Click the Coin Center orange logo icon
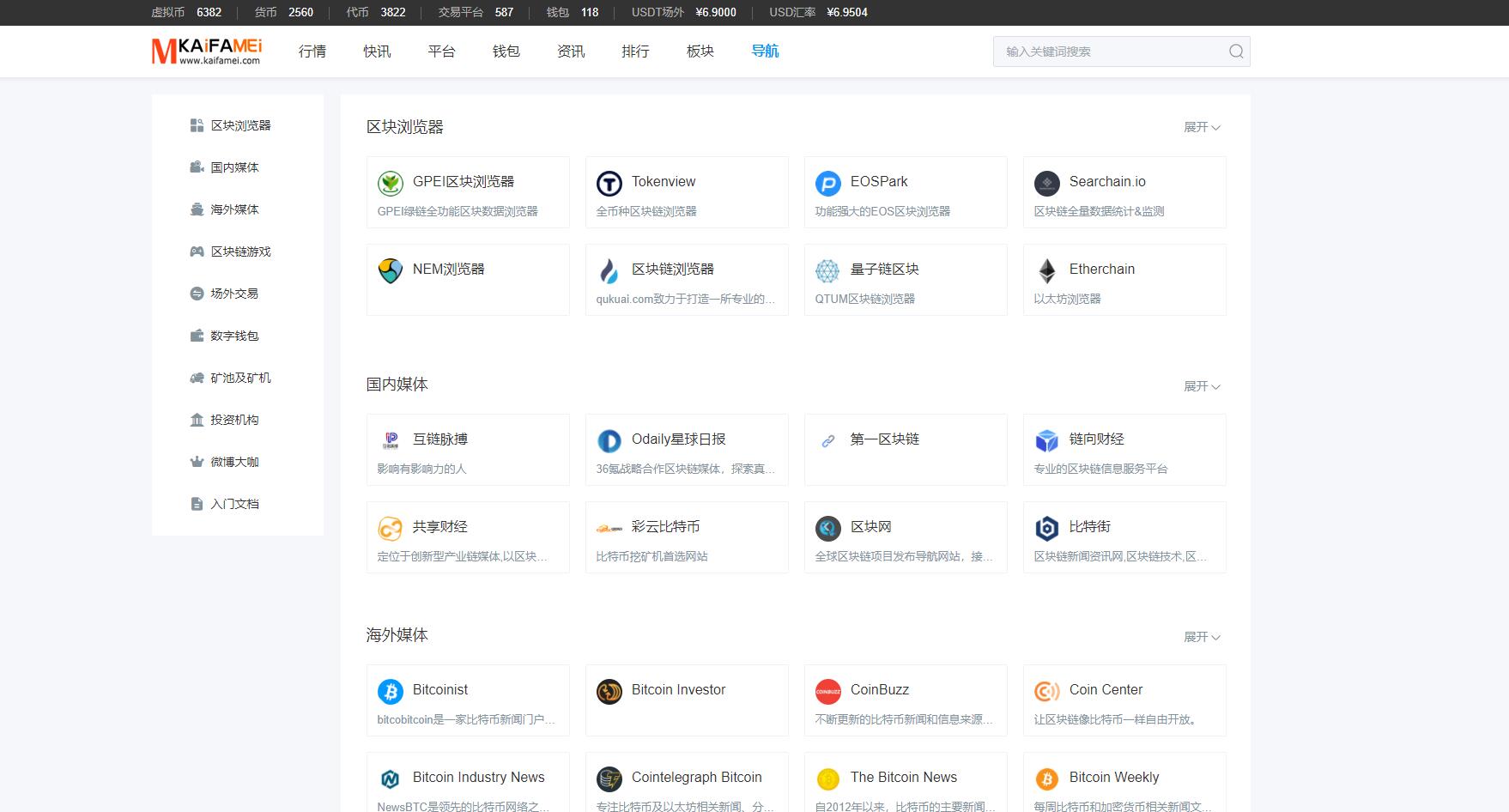The height and width of the screenshot is (812, 1509). click(1046, 692)
